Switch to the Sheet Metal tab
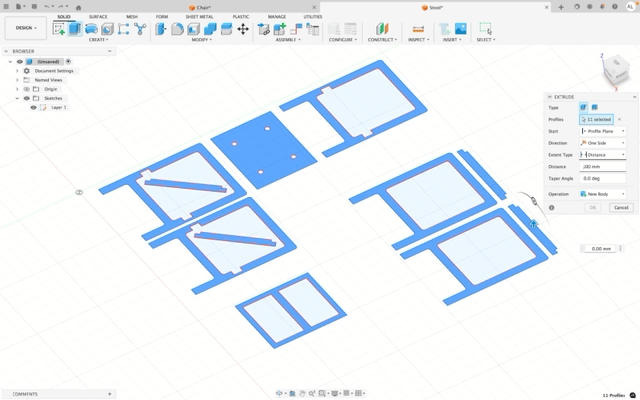 (x=199, y=17)
